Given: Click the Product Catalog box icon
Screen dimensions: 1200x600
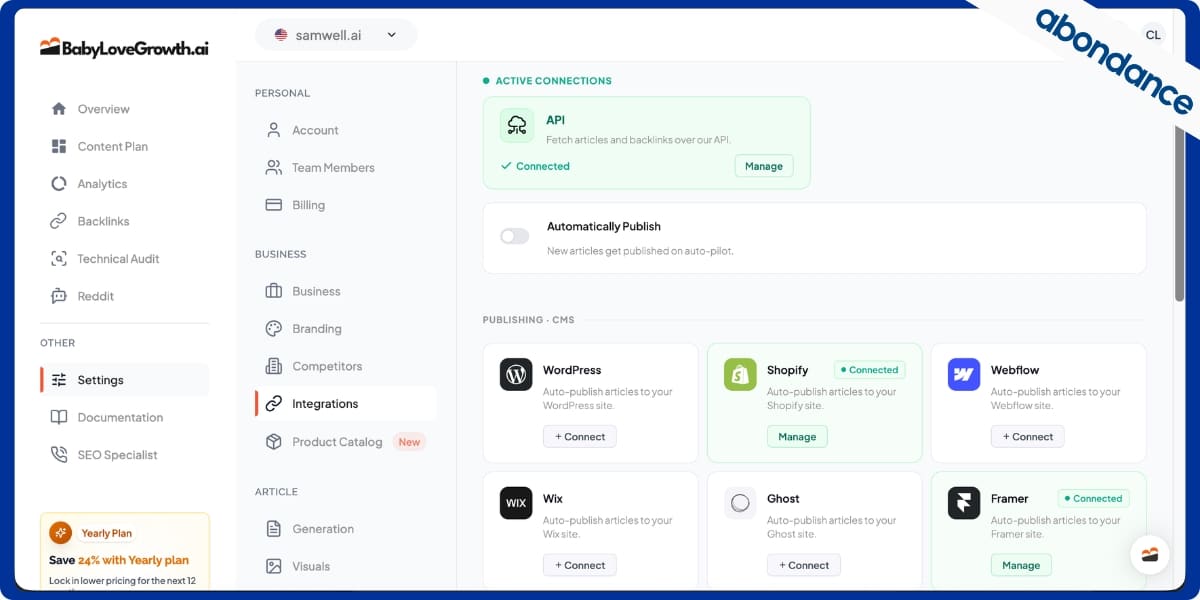Looking at the screenshot, I should (273, 442).
